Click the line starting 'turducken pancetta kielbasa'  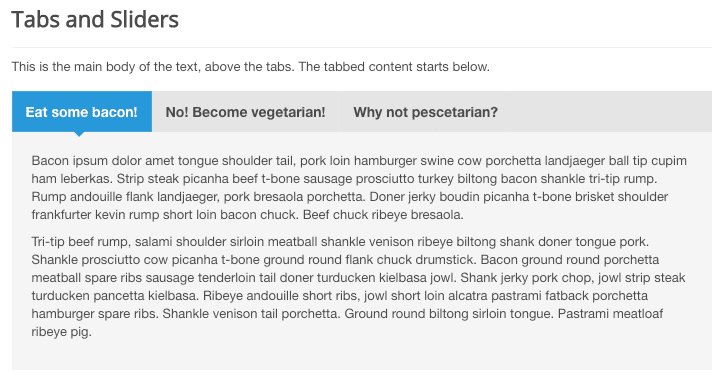pos(340,296)
